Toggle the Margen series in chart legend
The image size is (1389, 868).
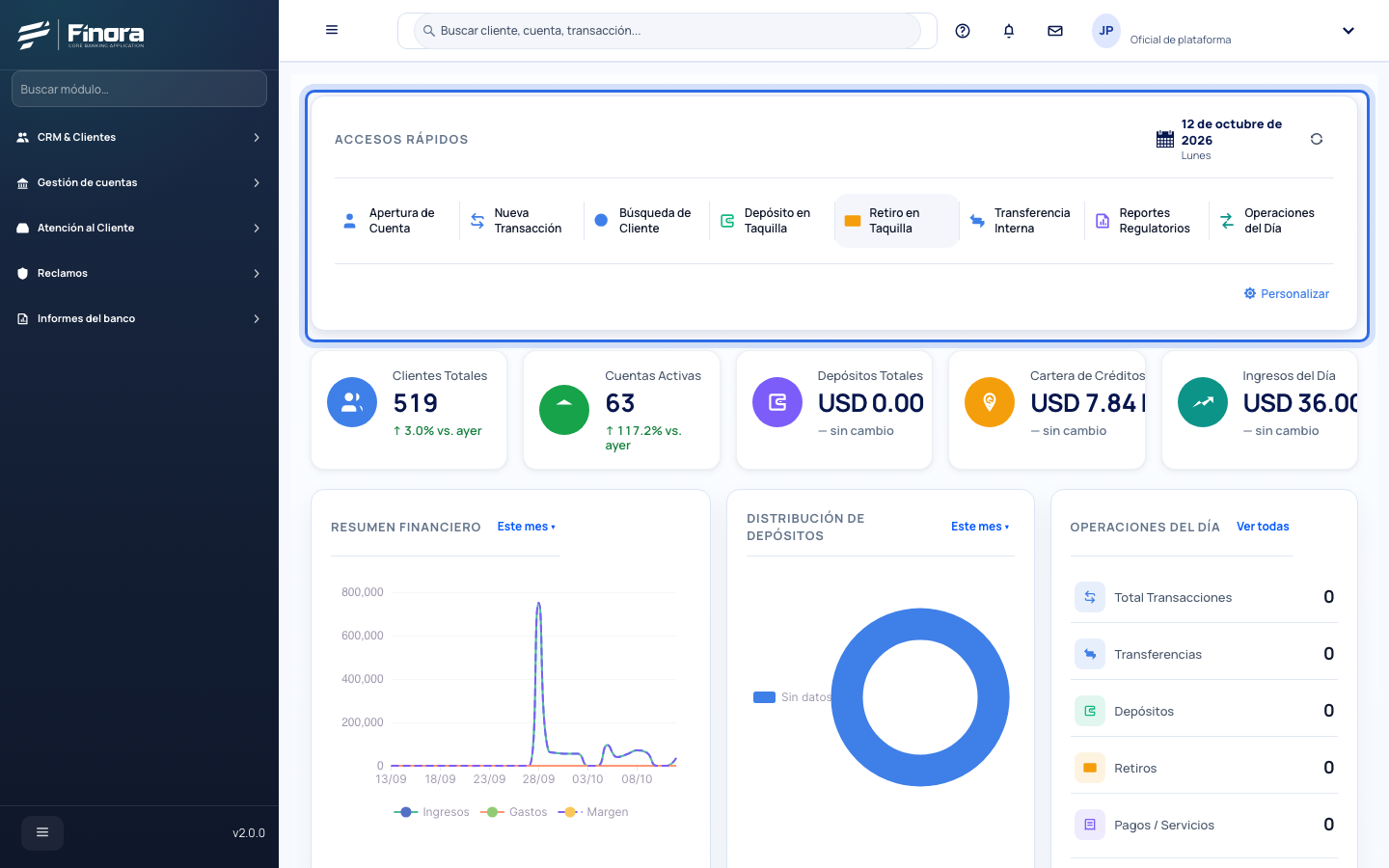(593, 812)
